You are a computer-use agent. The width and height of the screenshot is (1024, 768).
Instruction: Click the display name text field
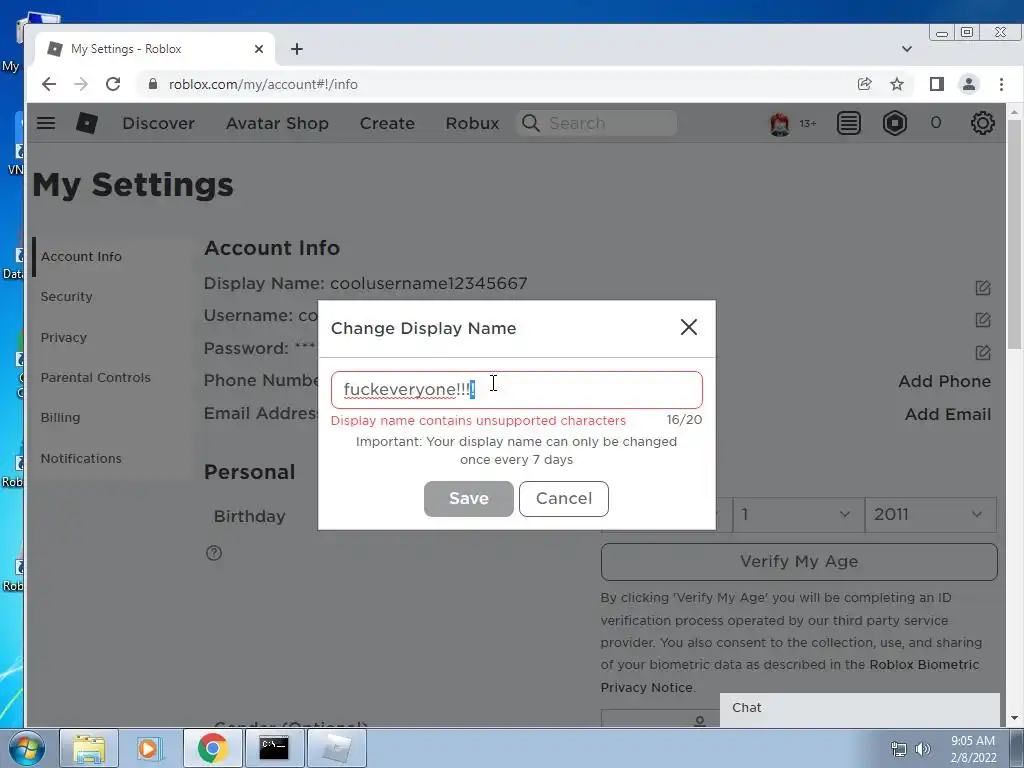tap(517, 390)
